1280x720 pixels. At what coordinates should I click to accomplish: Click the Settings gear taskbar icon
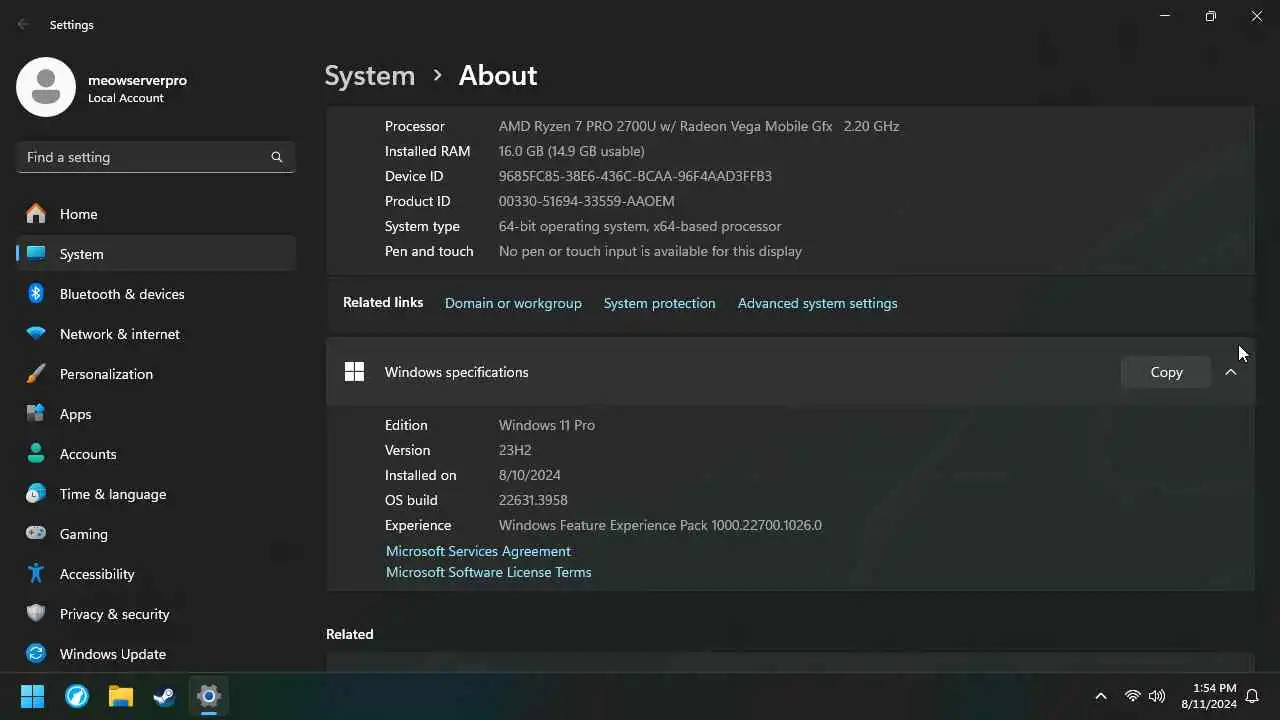click(x=209, y=696)
